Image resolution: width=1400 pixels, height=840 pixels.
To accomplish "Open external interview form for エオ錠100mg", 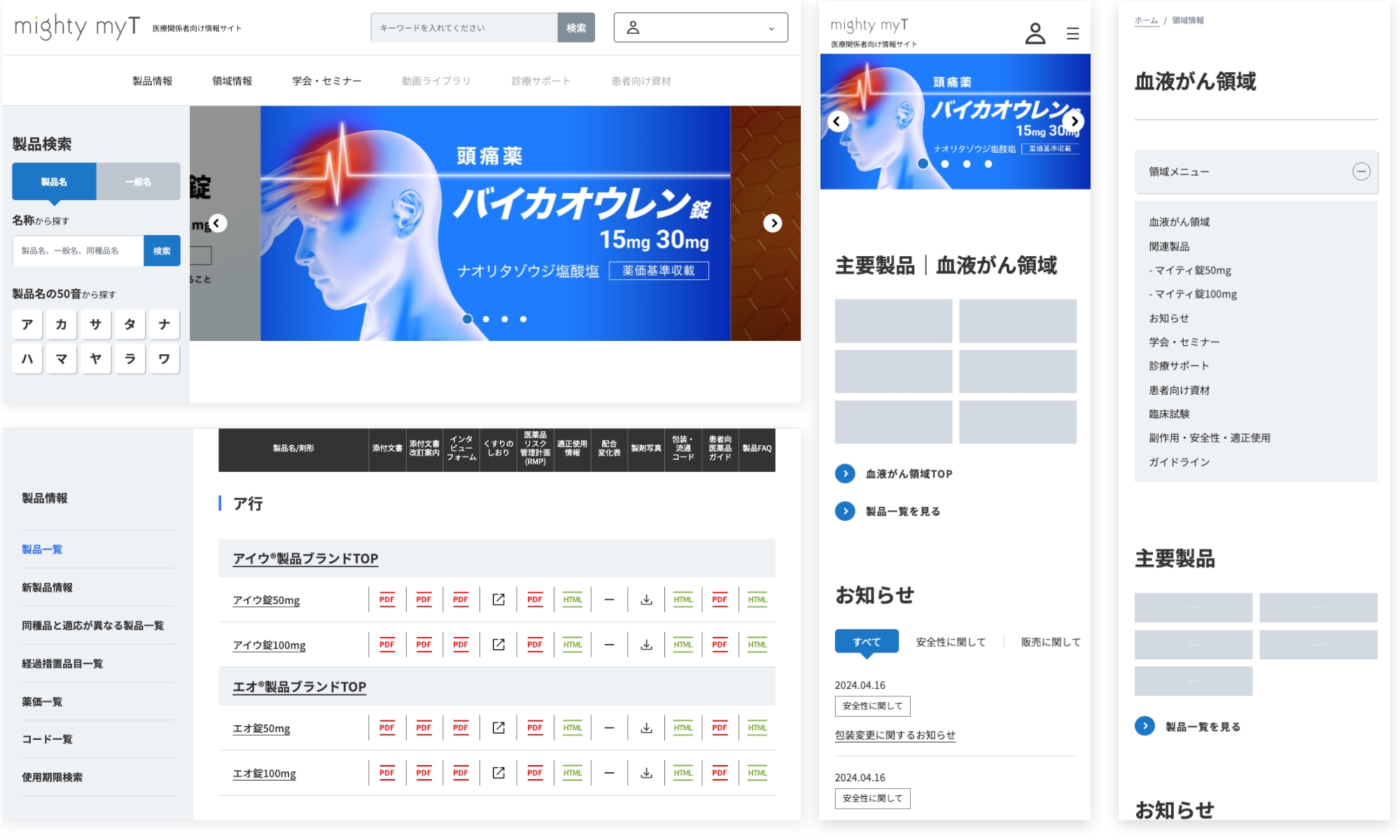I will coord(498,773).
